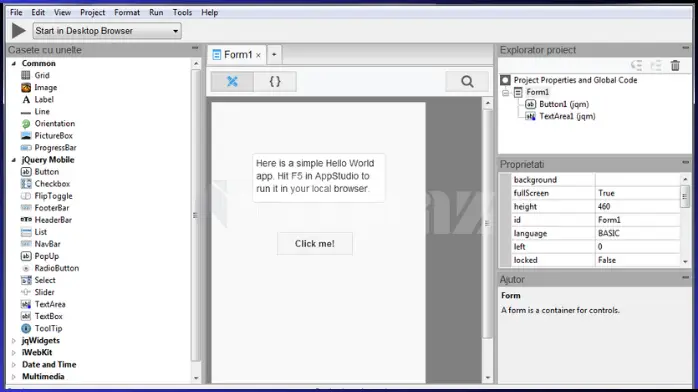The image size is (698, 392).
Task: Click the properties list scroll down arrow
Action: tap(685, 262)
